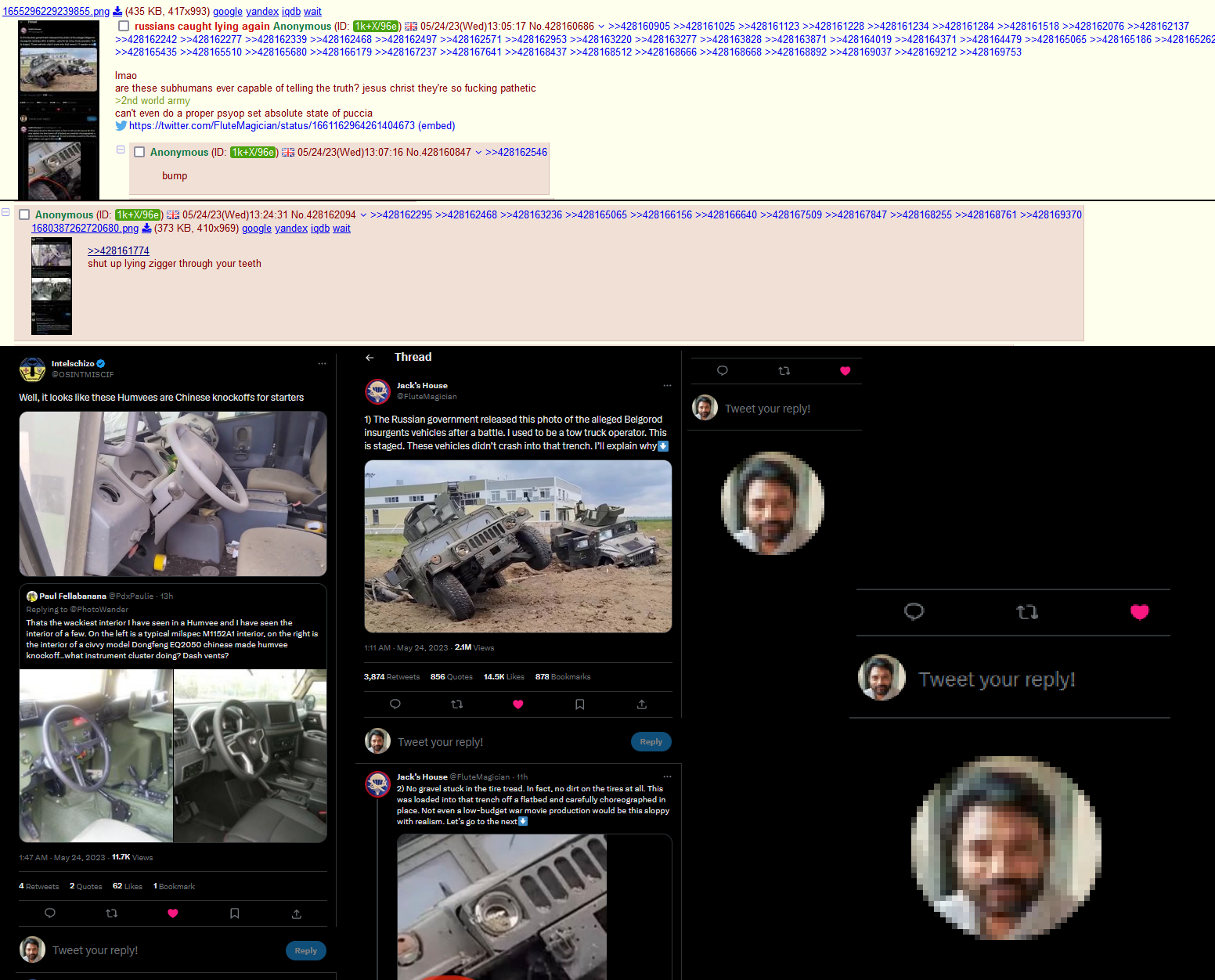Open the 1680387262720680.png file link
The height and width of the screenshot is (980, 1215).
pyautogui.click(x=85, y=229)
